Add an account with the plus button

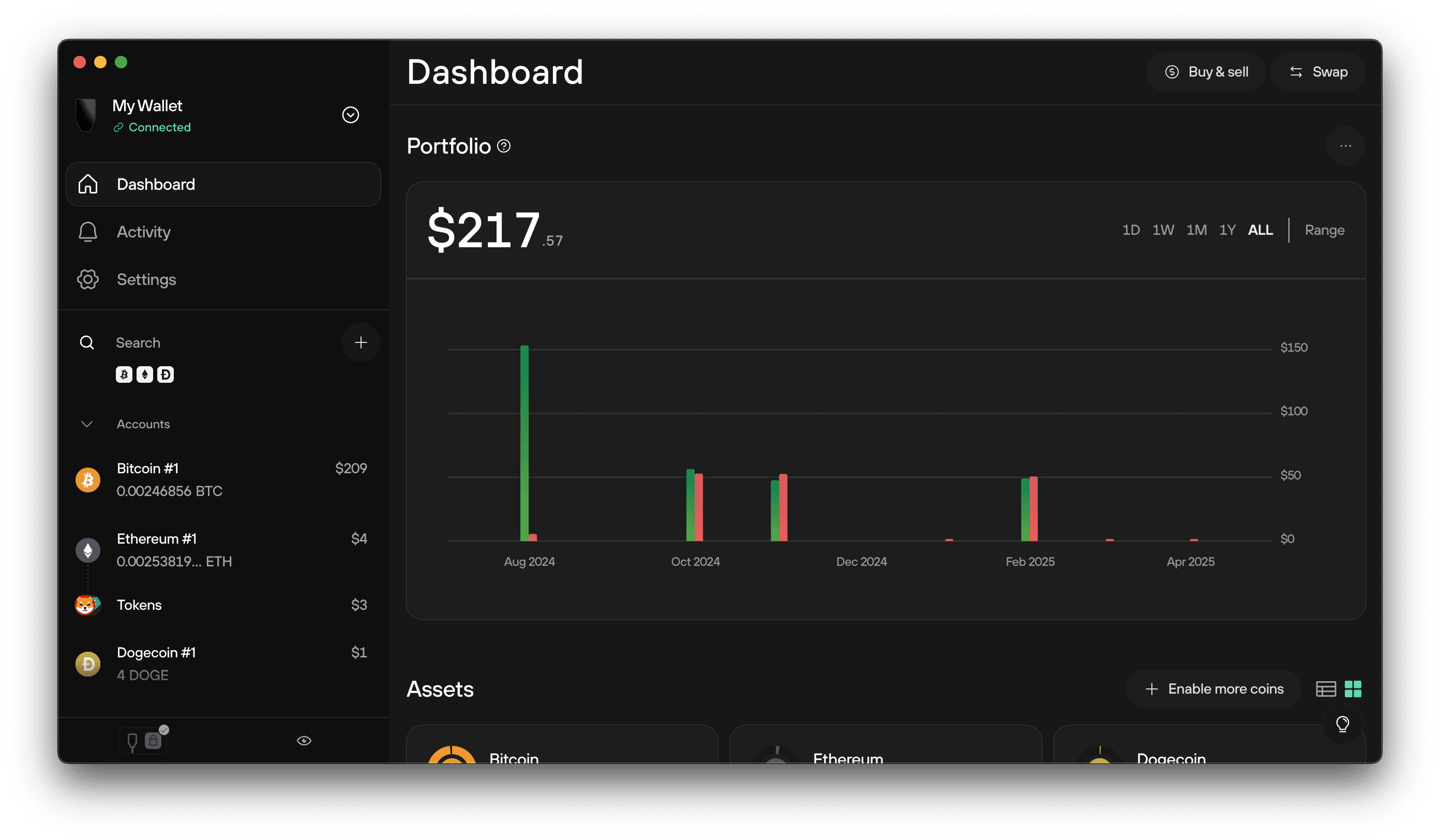tap(361, 342)
